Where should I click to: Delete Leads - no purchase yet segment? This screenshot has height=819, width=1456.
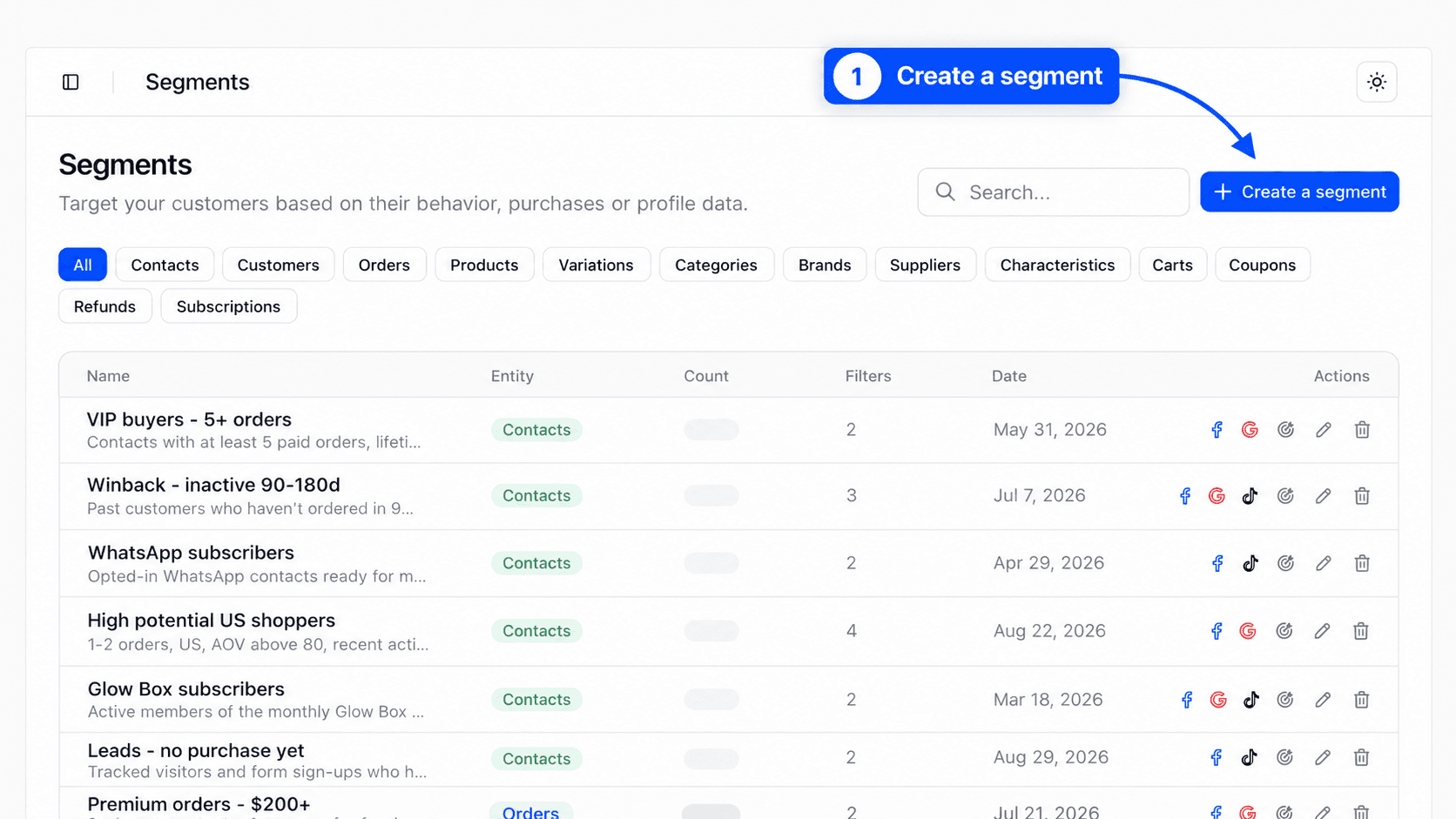click(x=1361, y=757)
